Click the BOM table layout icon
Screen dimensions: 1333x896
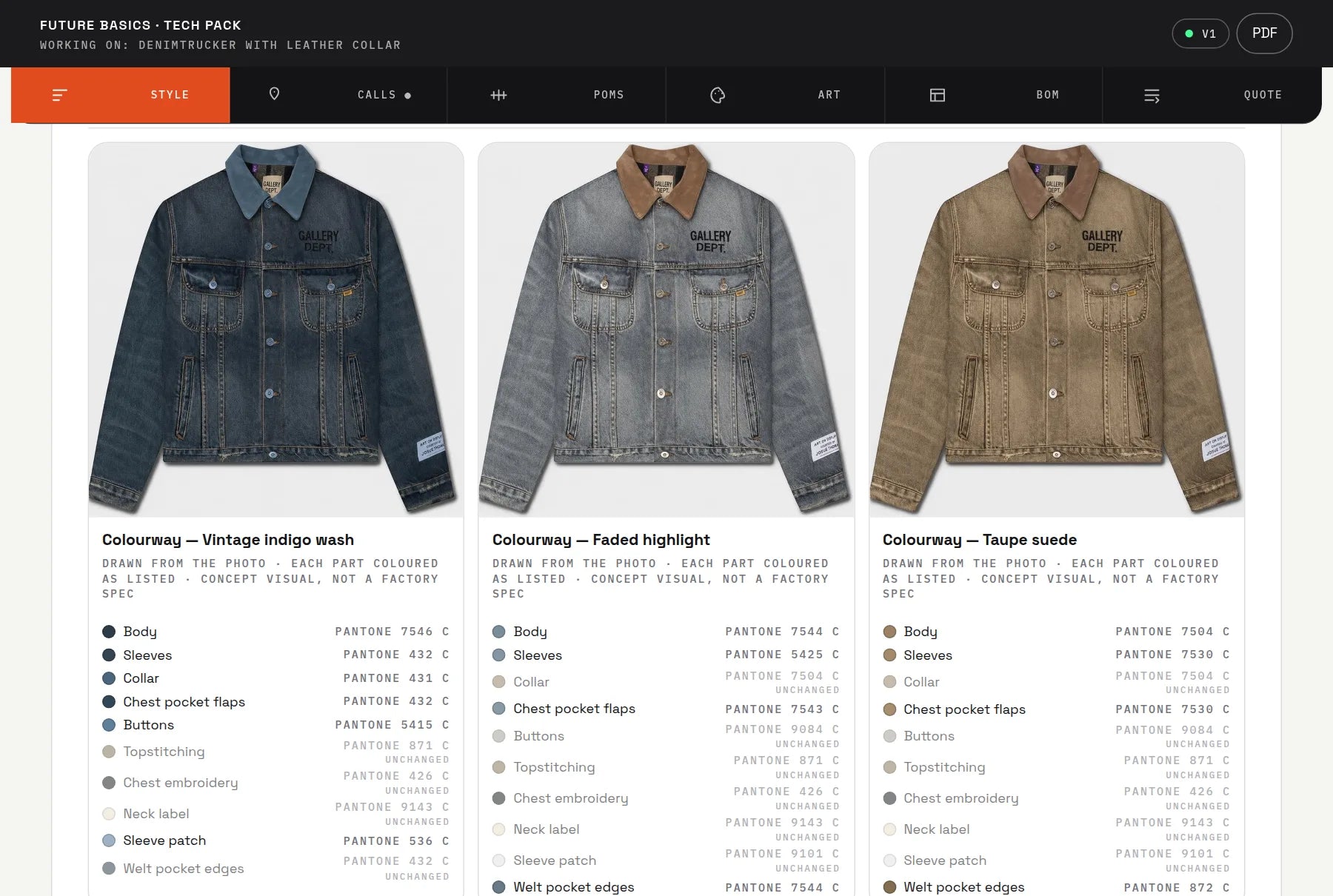938,95
